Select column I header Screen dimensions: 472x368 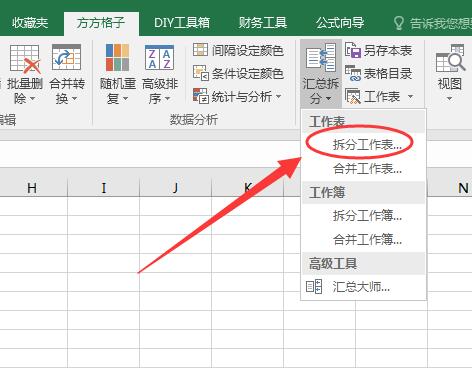point(104,188)
